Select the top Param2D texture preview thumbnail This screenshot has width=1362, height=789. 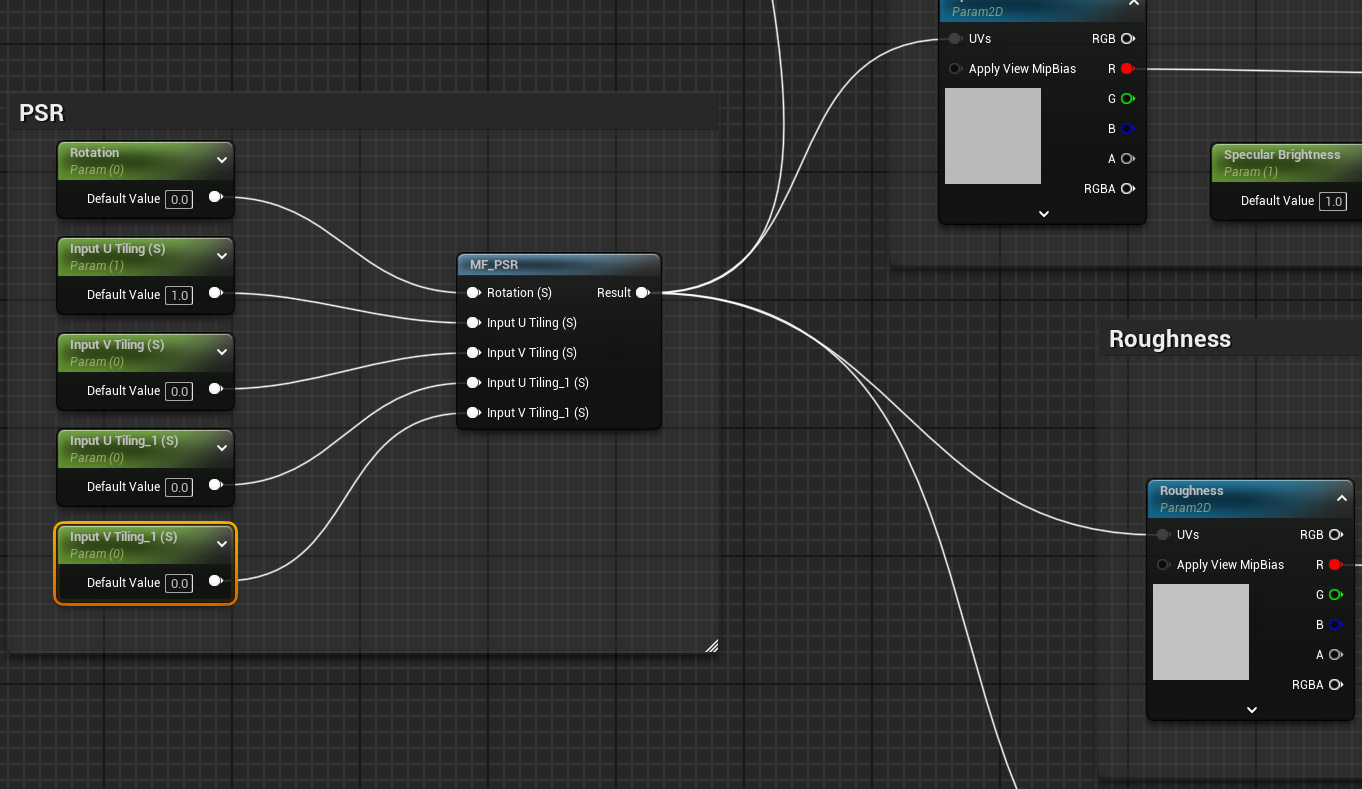[993, 136]
